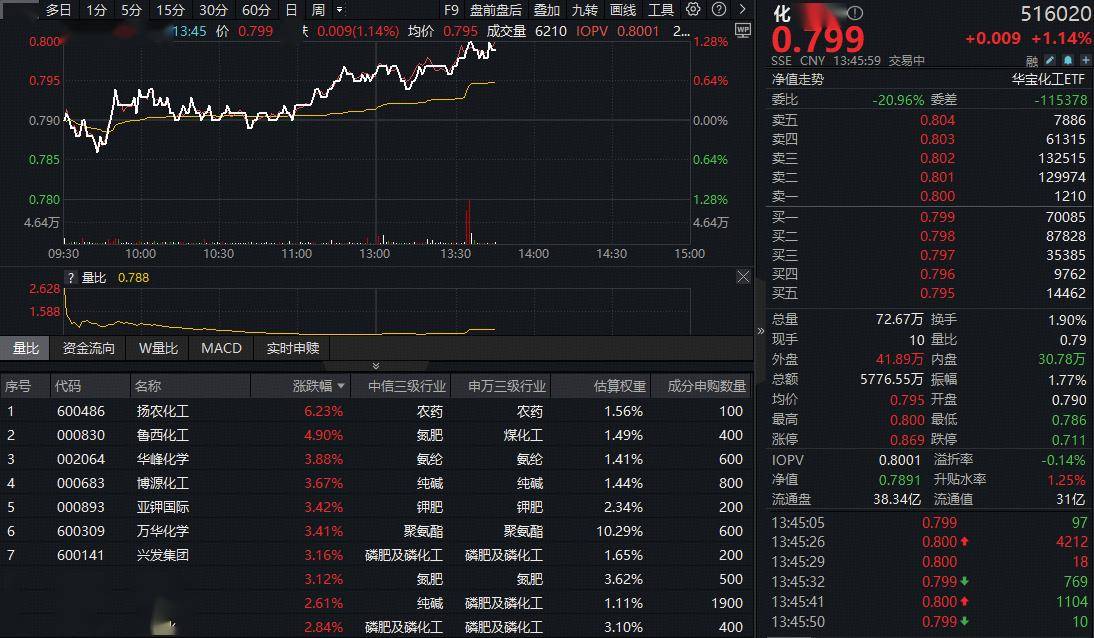Viewport: 1094px width, 638px height.
Task: Close the 量比 indicator panel
Action: (743, 276)
